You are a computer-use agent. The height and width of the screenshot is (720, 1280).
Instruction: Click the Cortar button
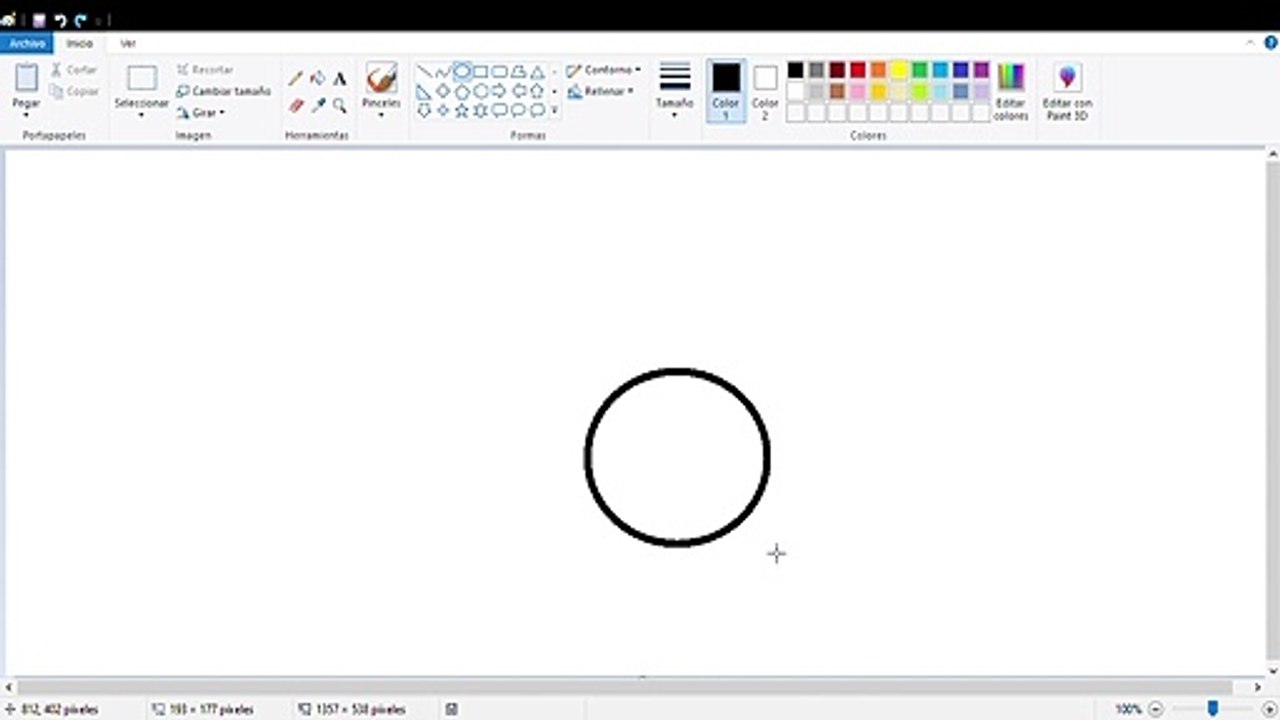[x=74, y=70]
